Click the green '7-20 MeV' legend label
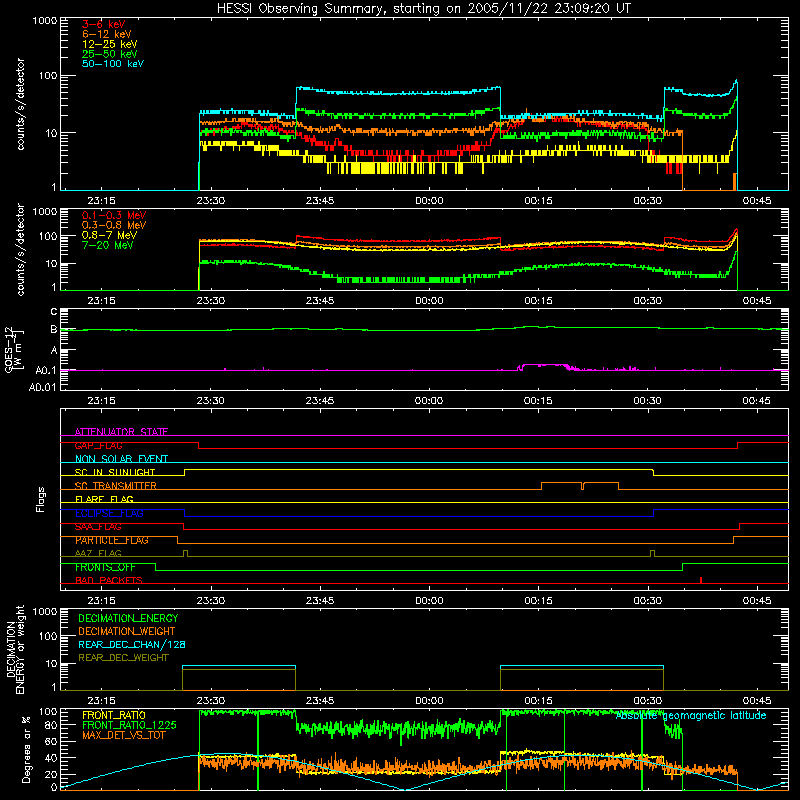 [x=107, y=245]
